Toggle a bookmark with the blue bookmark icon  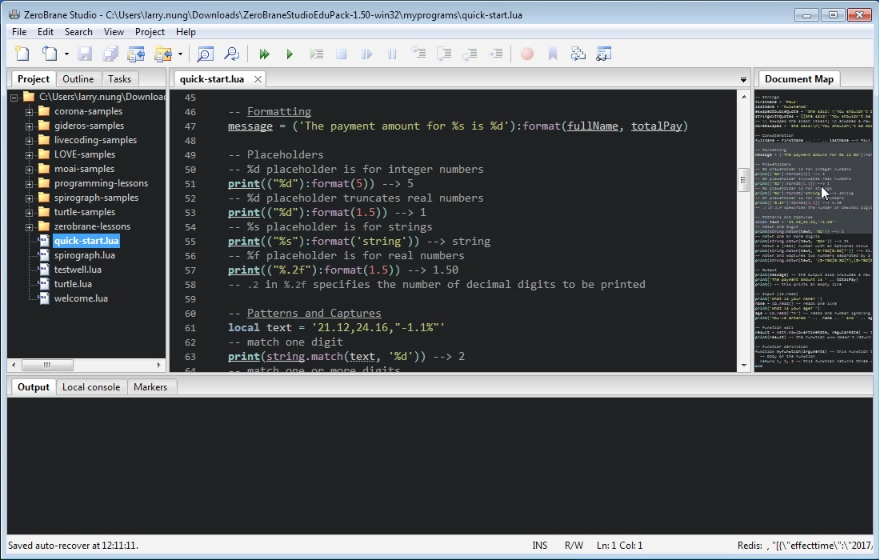pyautogui.click(x=553, y=54)
